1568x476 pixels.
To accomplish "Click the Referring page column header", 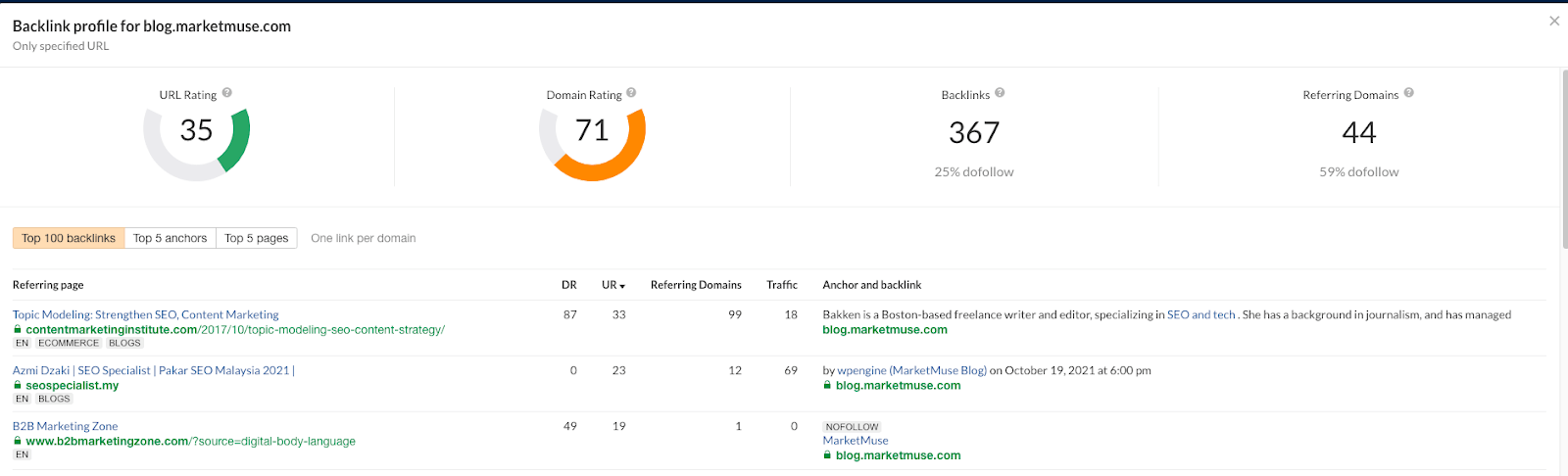I will click(x=48, y=285).
